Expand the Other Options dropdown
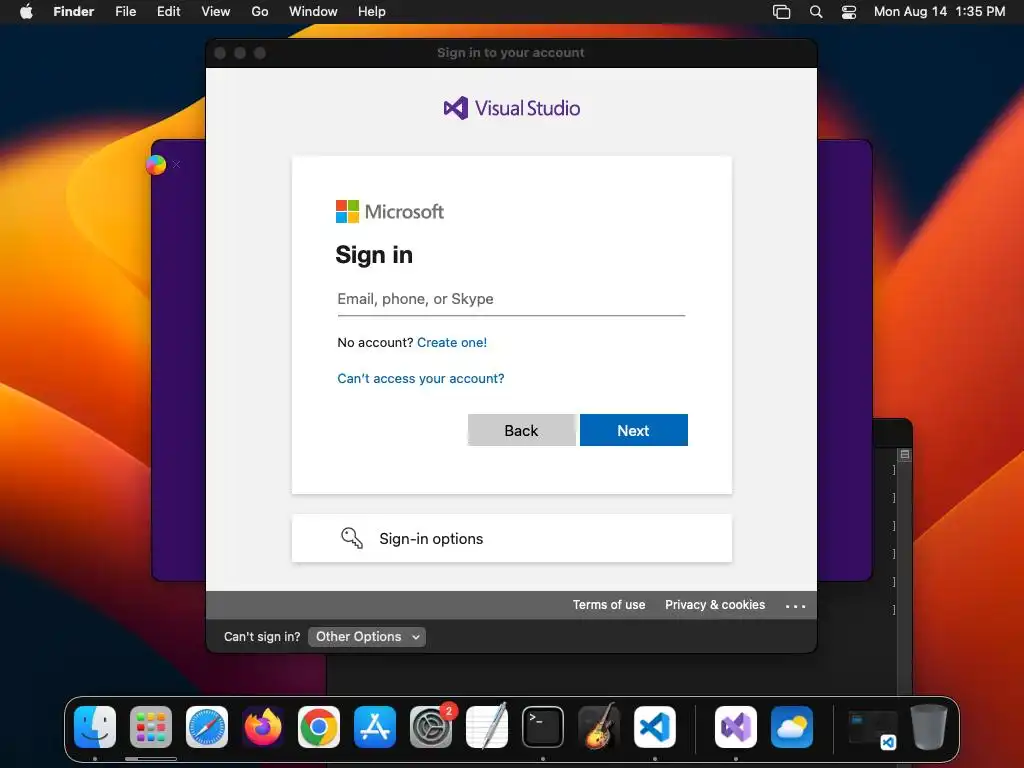 [x=366, y=637]
